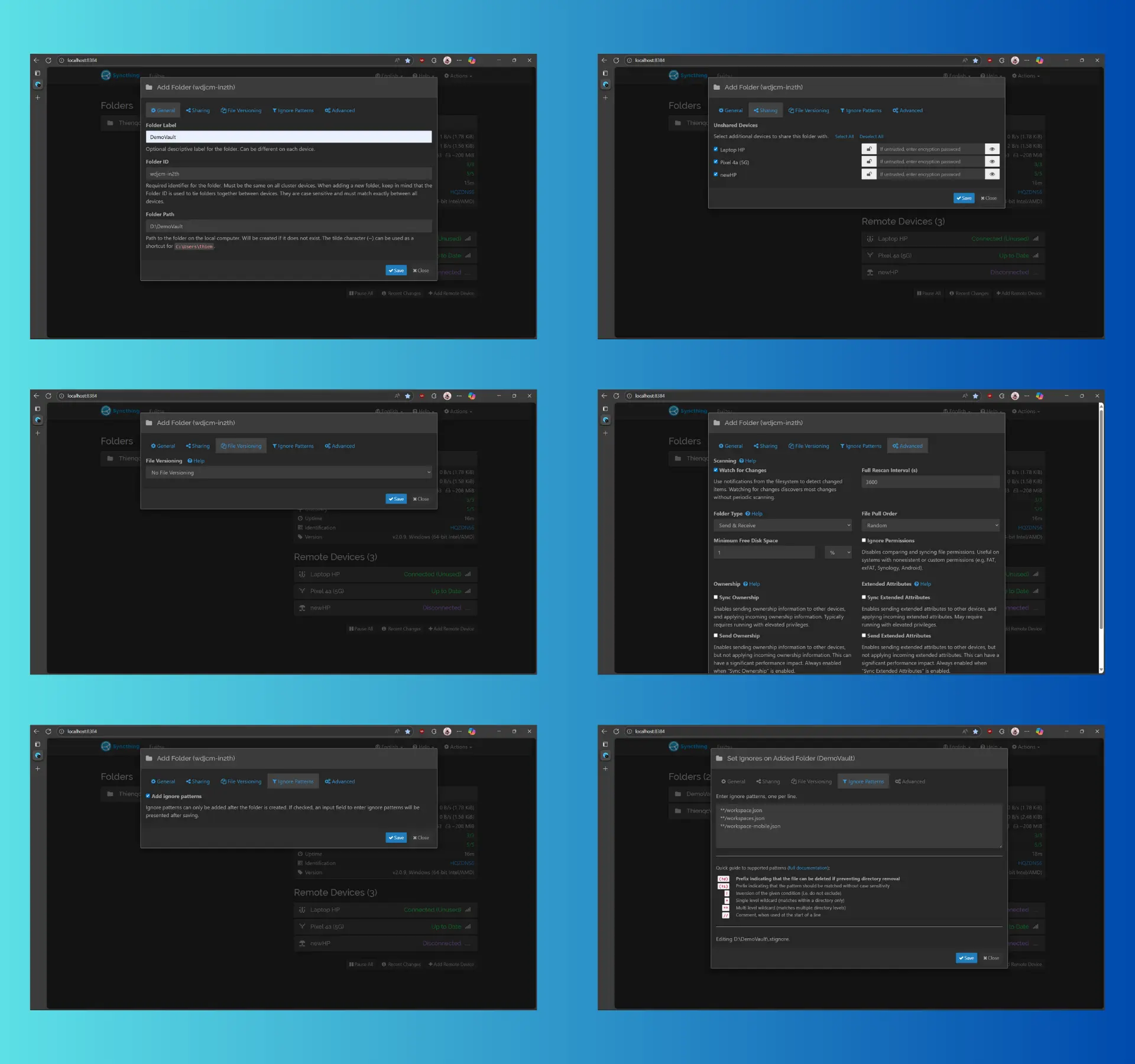
Task: Show password for Laptop HP with eye icon
Action: click(x=992, y=149)
